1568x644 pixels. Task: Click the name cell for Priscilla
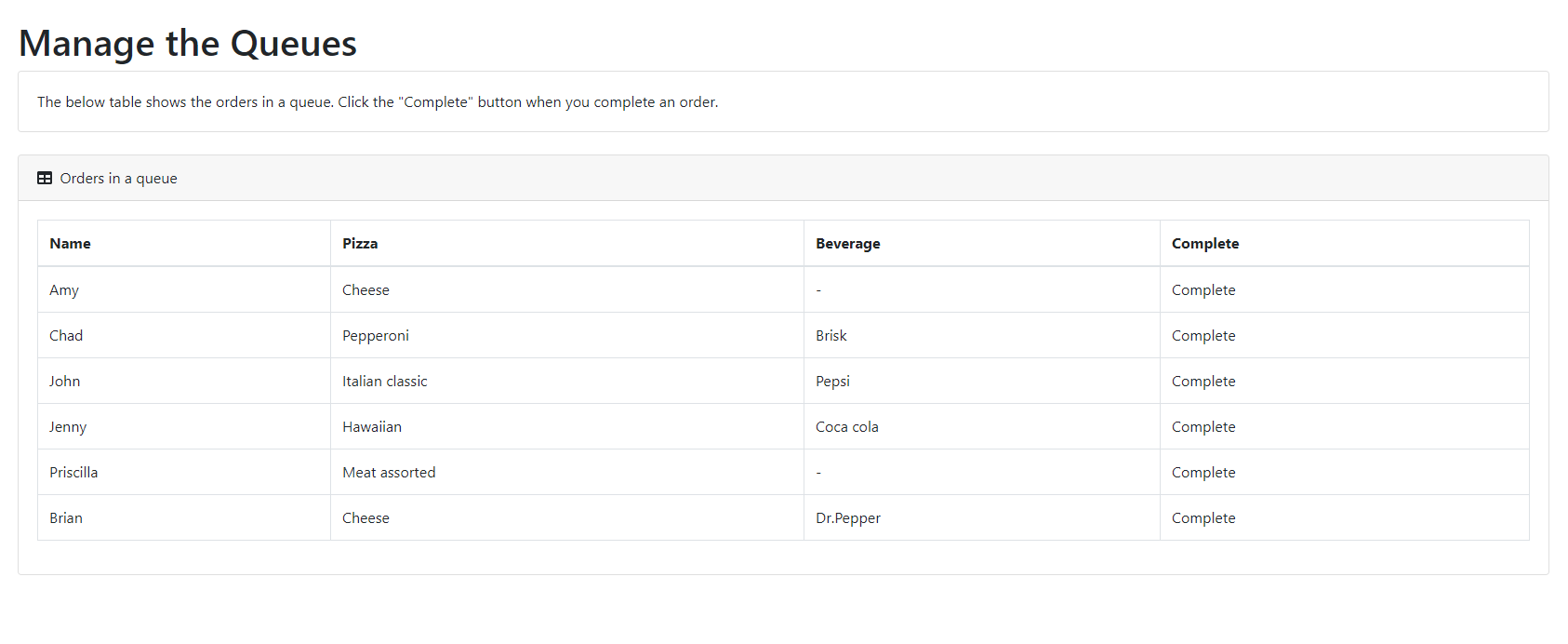[x=73, y=473]
